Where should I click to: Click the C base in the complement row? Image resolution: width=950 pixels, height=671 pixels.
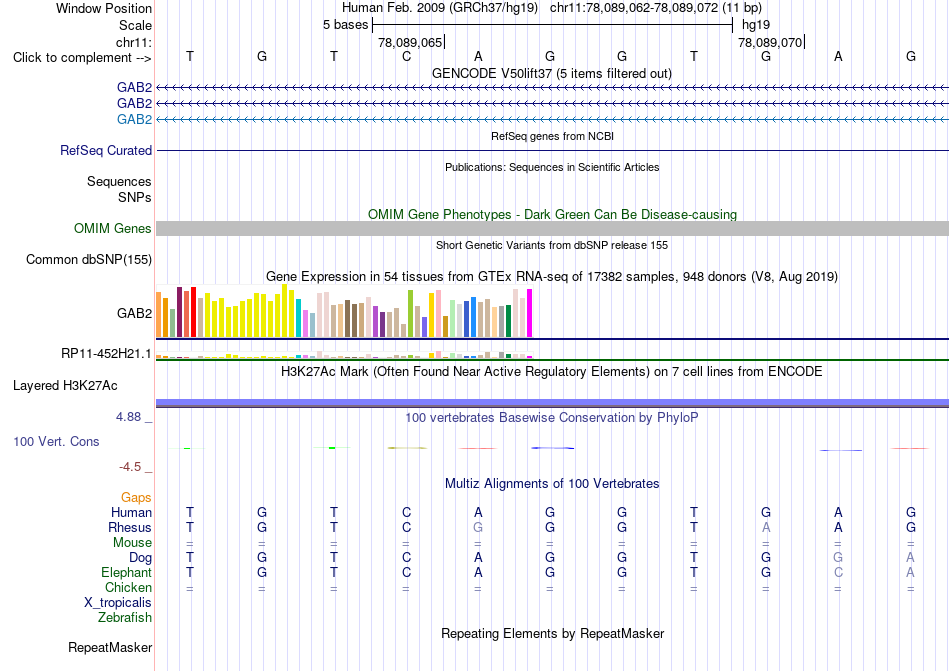[x=406, y=57]
